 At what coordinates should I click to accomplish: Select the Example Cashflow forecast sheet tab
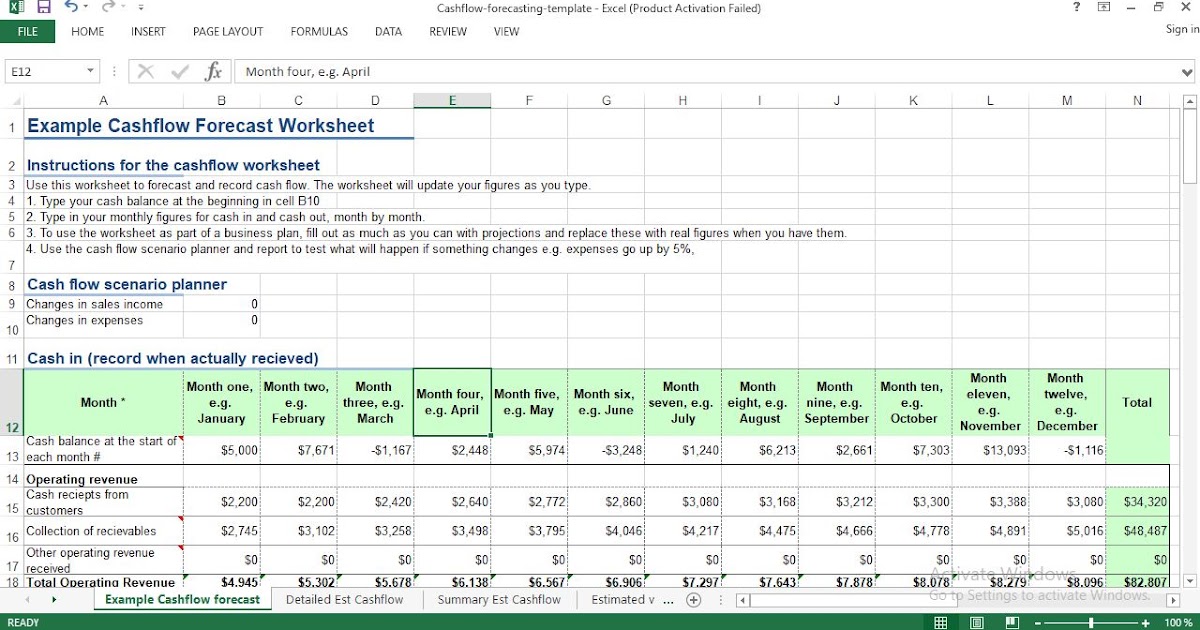click(182, 600)
